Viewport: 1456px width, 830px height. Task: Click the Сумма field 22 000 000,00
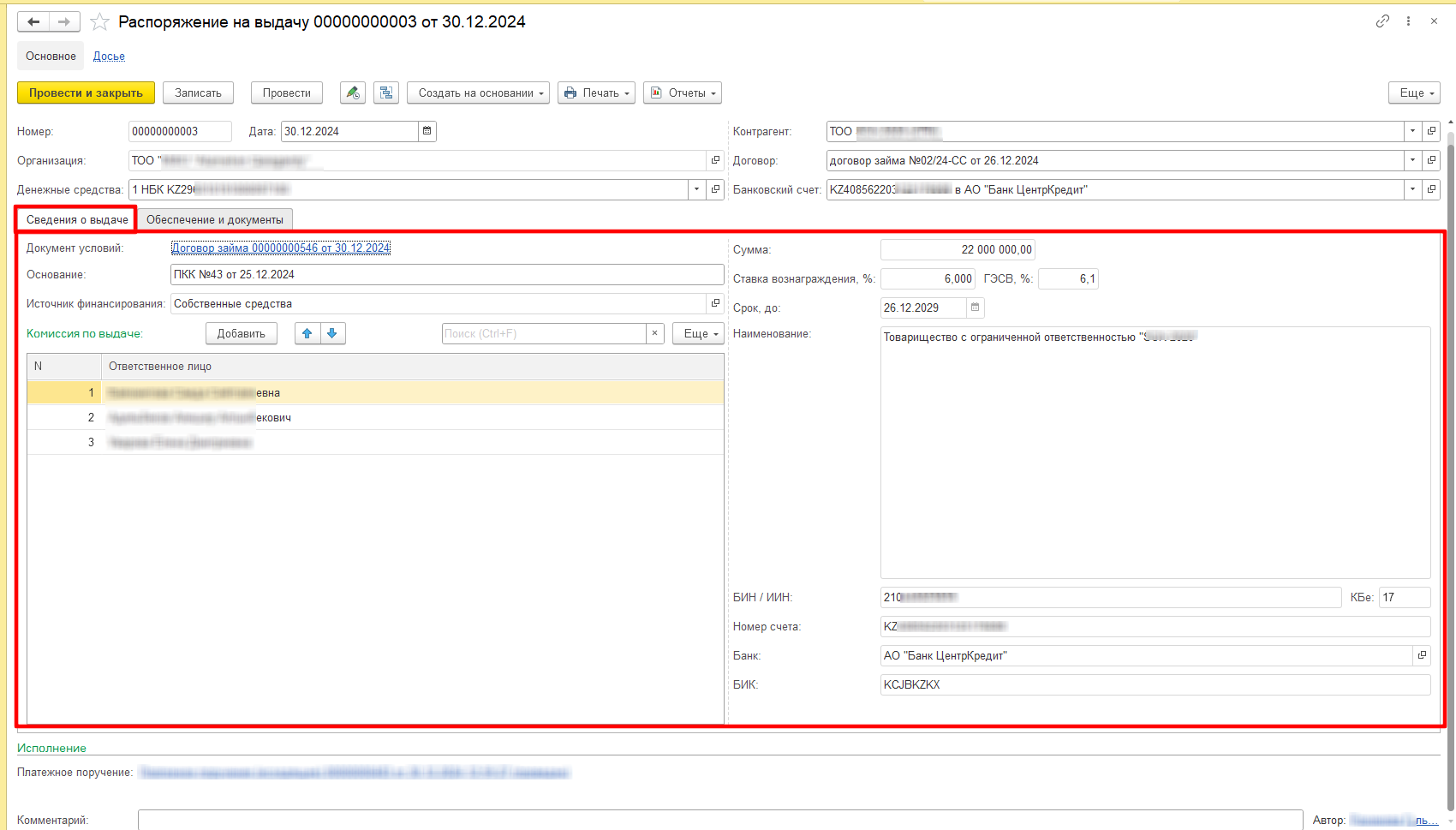tap(958, 249)
